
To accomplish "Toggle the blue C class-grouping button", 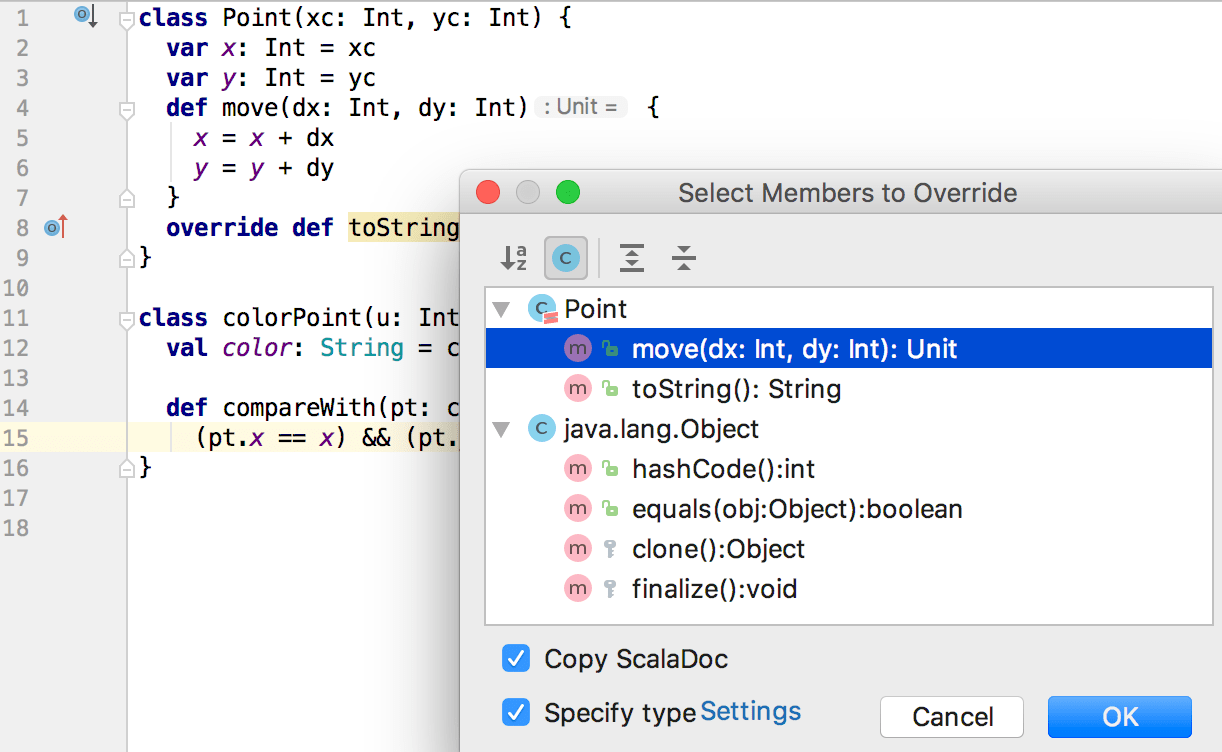I will coord(565,257).
